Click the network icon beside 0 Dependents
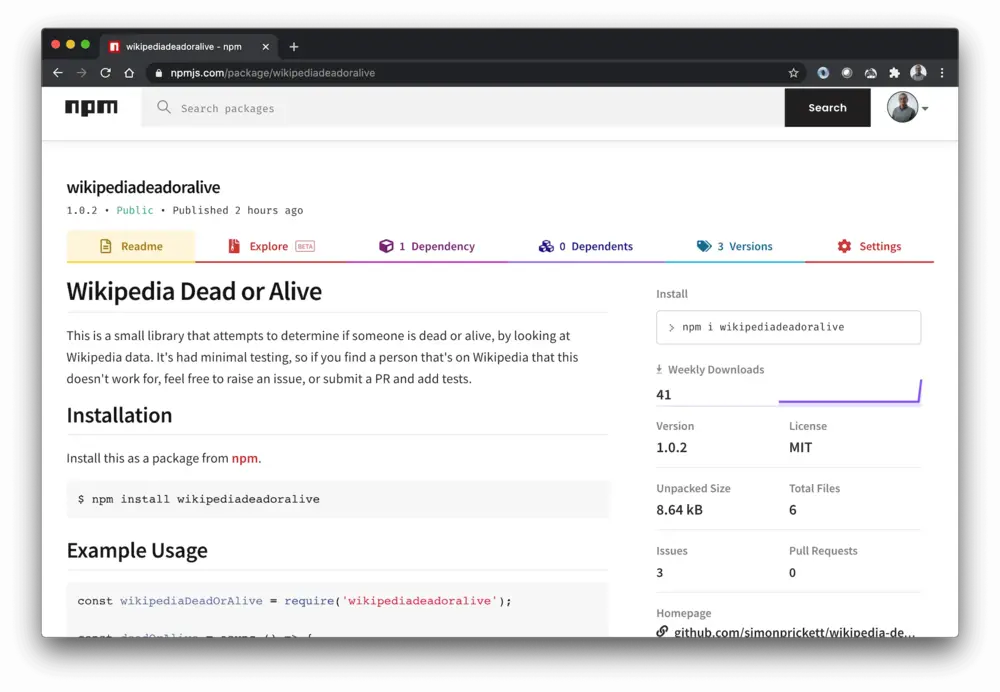The height and width of the screenshot is (692, 1000). [x=547, y=246]
